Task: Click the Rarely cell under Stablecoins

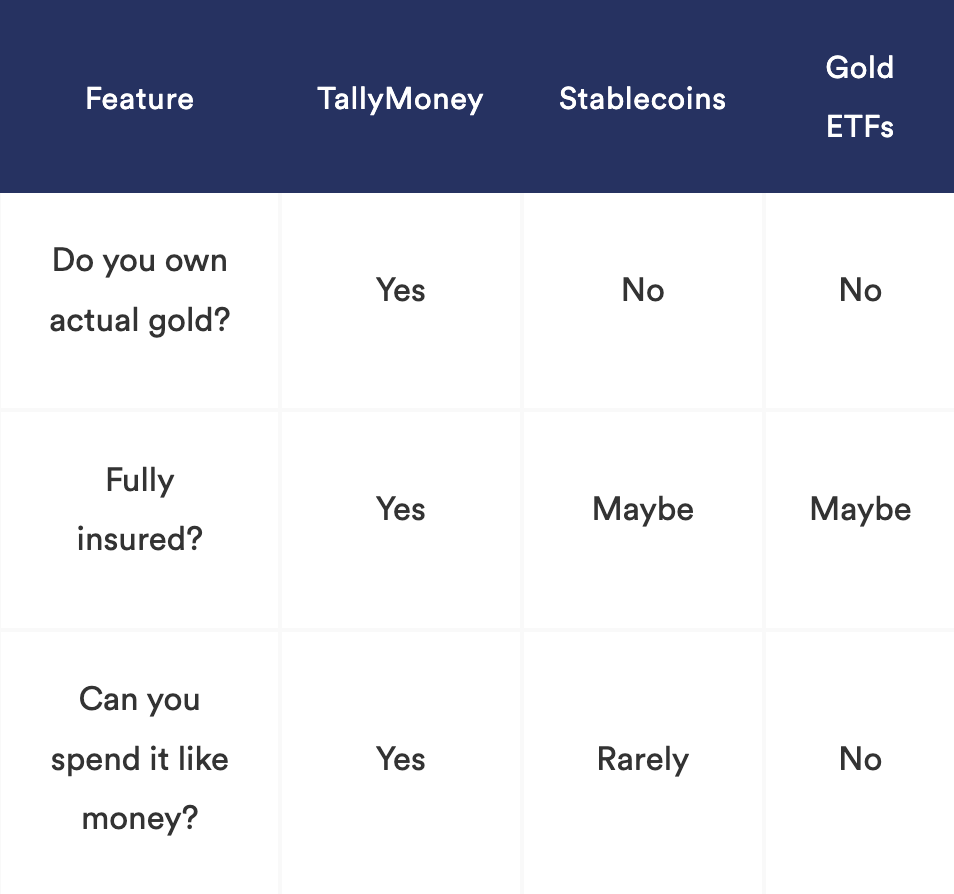Action: pyautogui.click(x=642, y=760)
